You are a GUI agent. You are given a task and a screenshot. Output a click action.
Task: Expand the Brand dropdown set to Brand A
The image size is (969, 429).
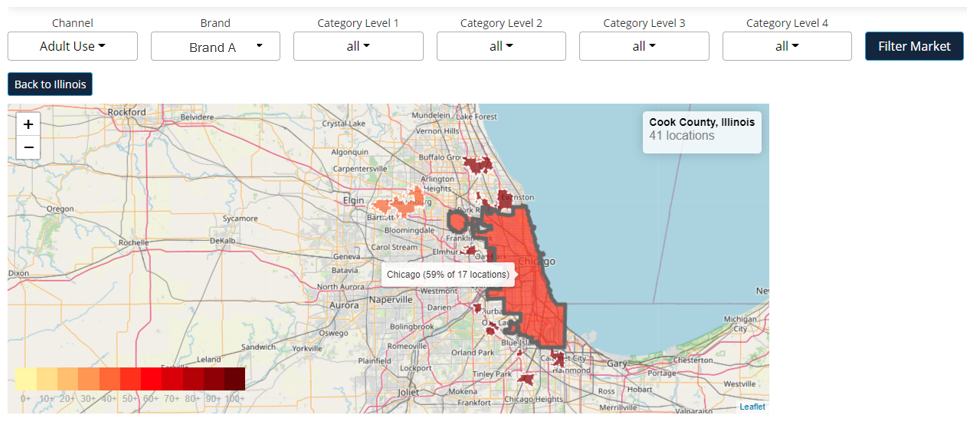[x=215, y=46]
